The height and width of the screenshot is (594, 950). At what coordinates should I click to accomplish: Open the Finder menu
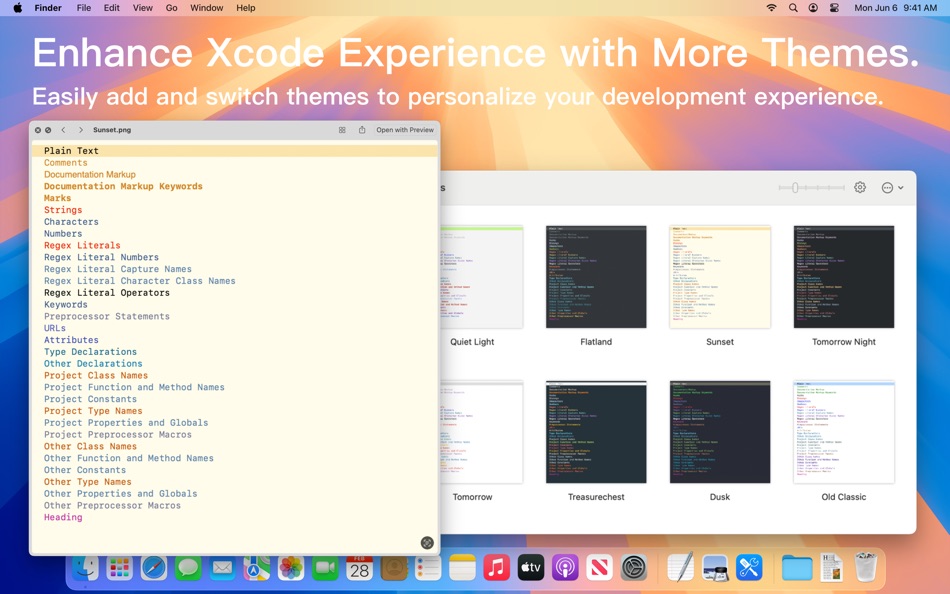tap(48, 8)
